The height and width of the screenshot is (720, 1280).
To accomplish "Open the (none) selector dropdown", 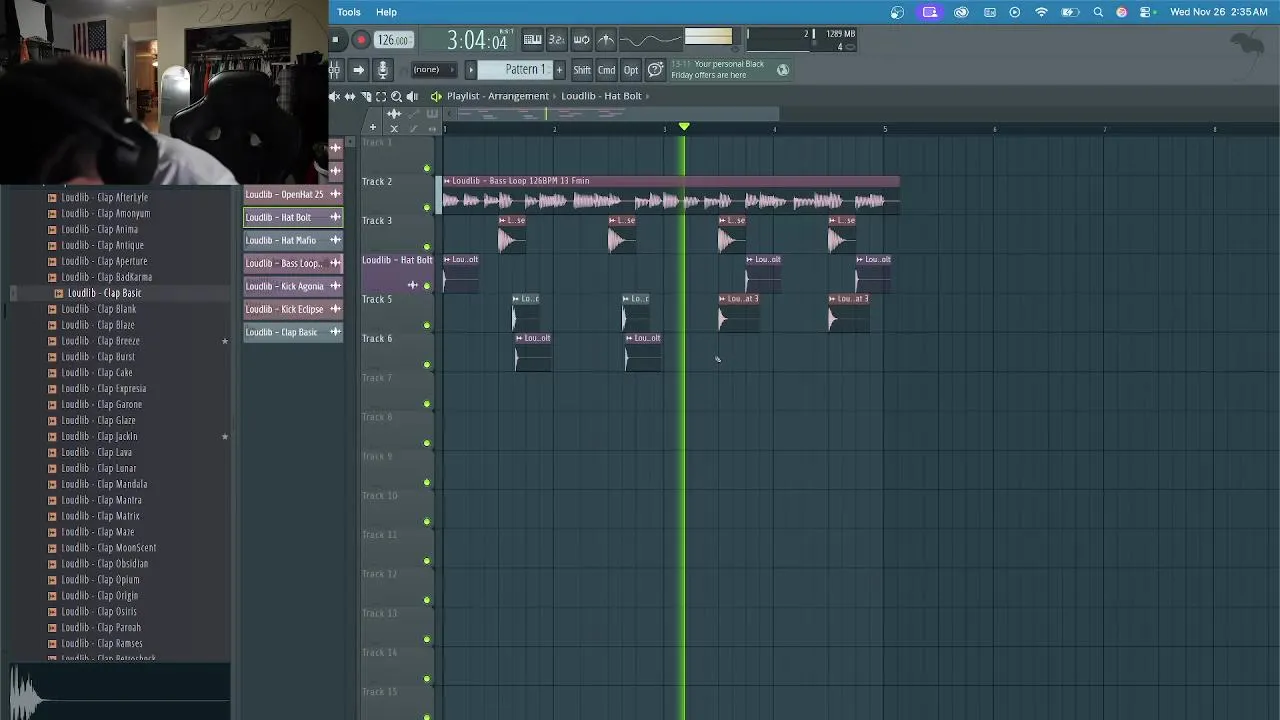I will (x=433, y=70).
